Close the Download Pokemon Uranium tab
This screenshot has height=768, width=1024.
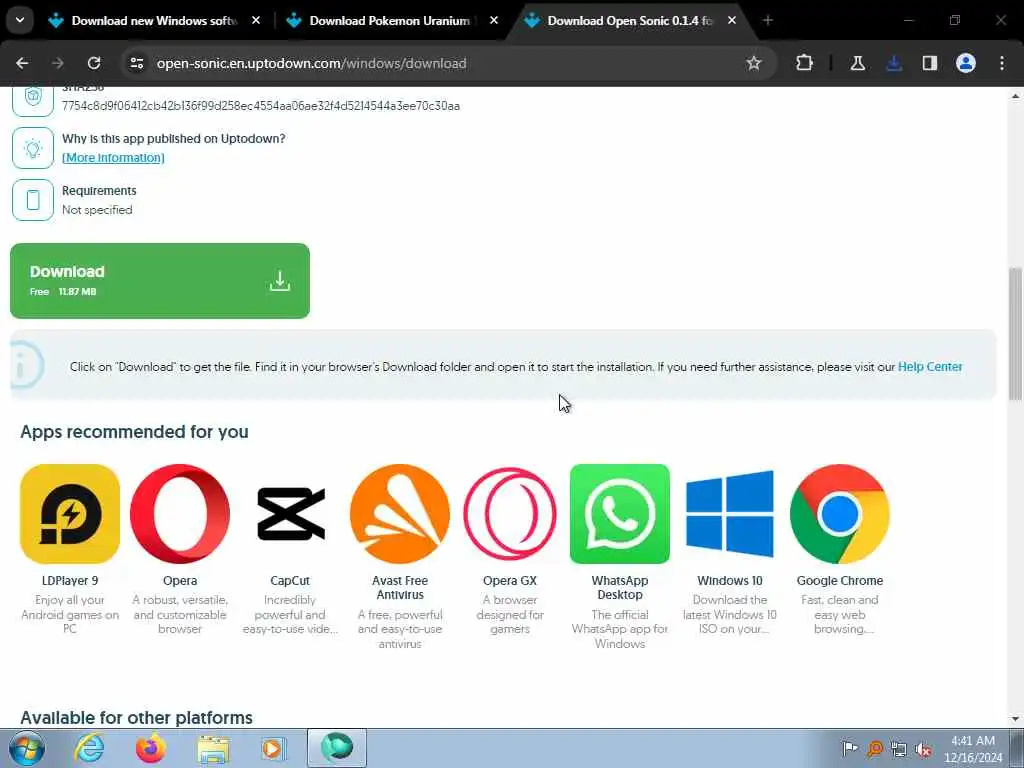pyautogui.click(x=494, y=21)
